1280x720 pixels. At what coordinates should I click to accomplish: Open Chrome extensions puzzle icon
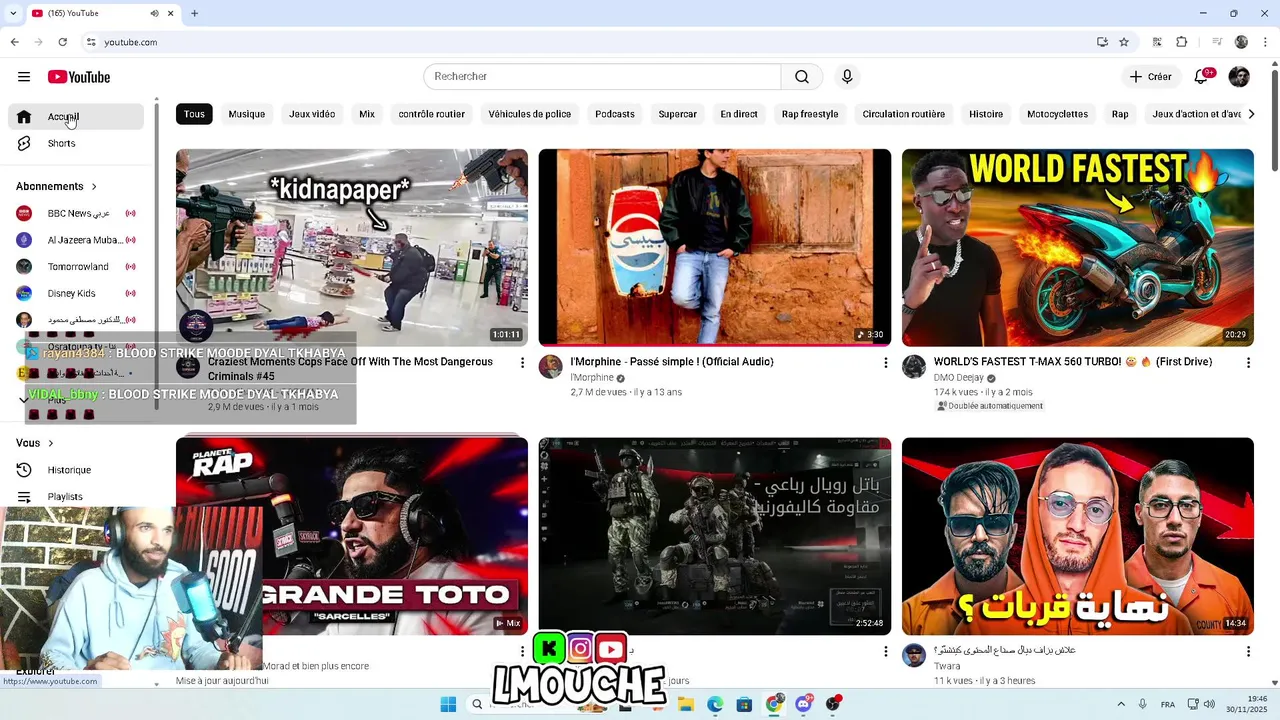click(1182, 42)
